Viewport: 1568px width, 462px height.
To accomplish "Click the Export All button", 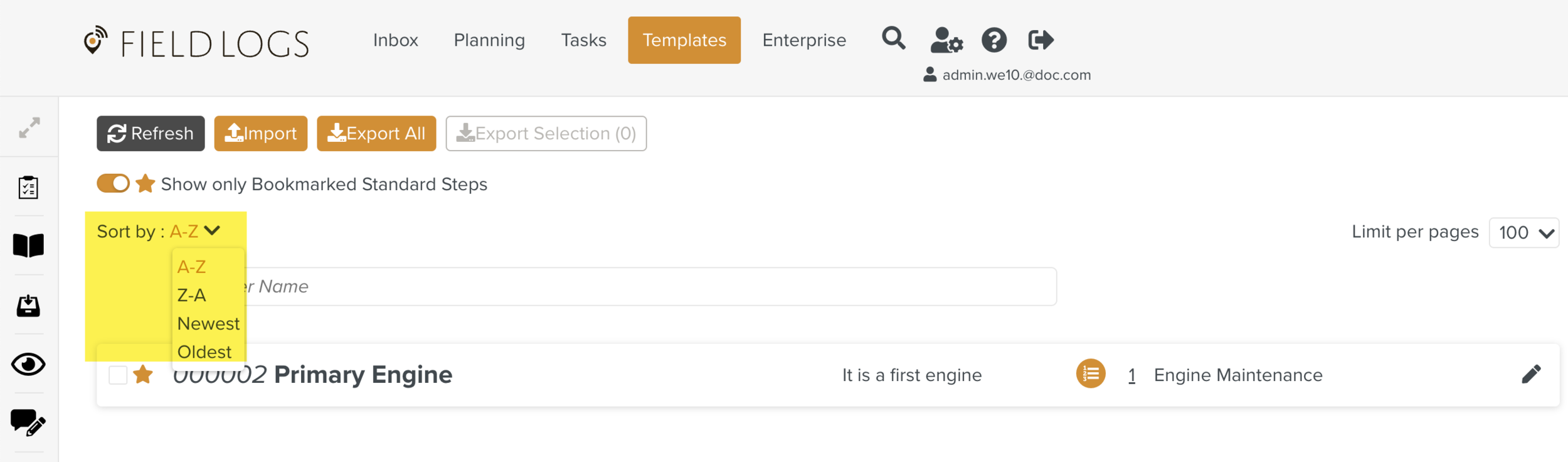I will click(x=376, y=134).
